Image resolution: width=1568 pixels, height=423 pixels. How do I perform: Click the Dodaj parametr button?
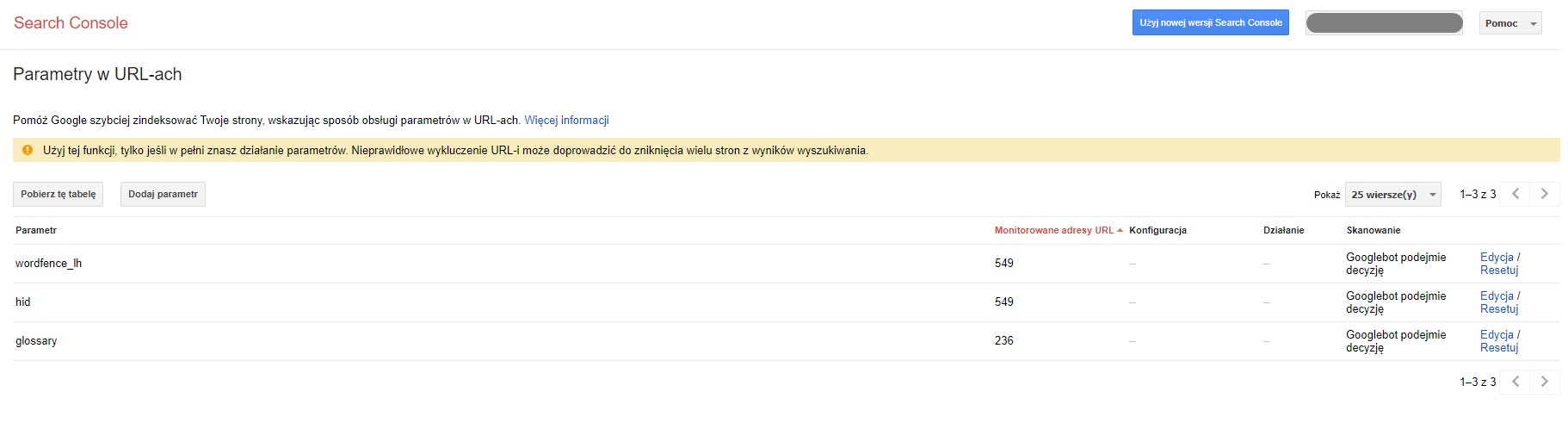[163, 195]
